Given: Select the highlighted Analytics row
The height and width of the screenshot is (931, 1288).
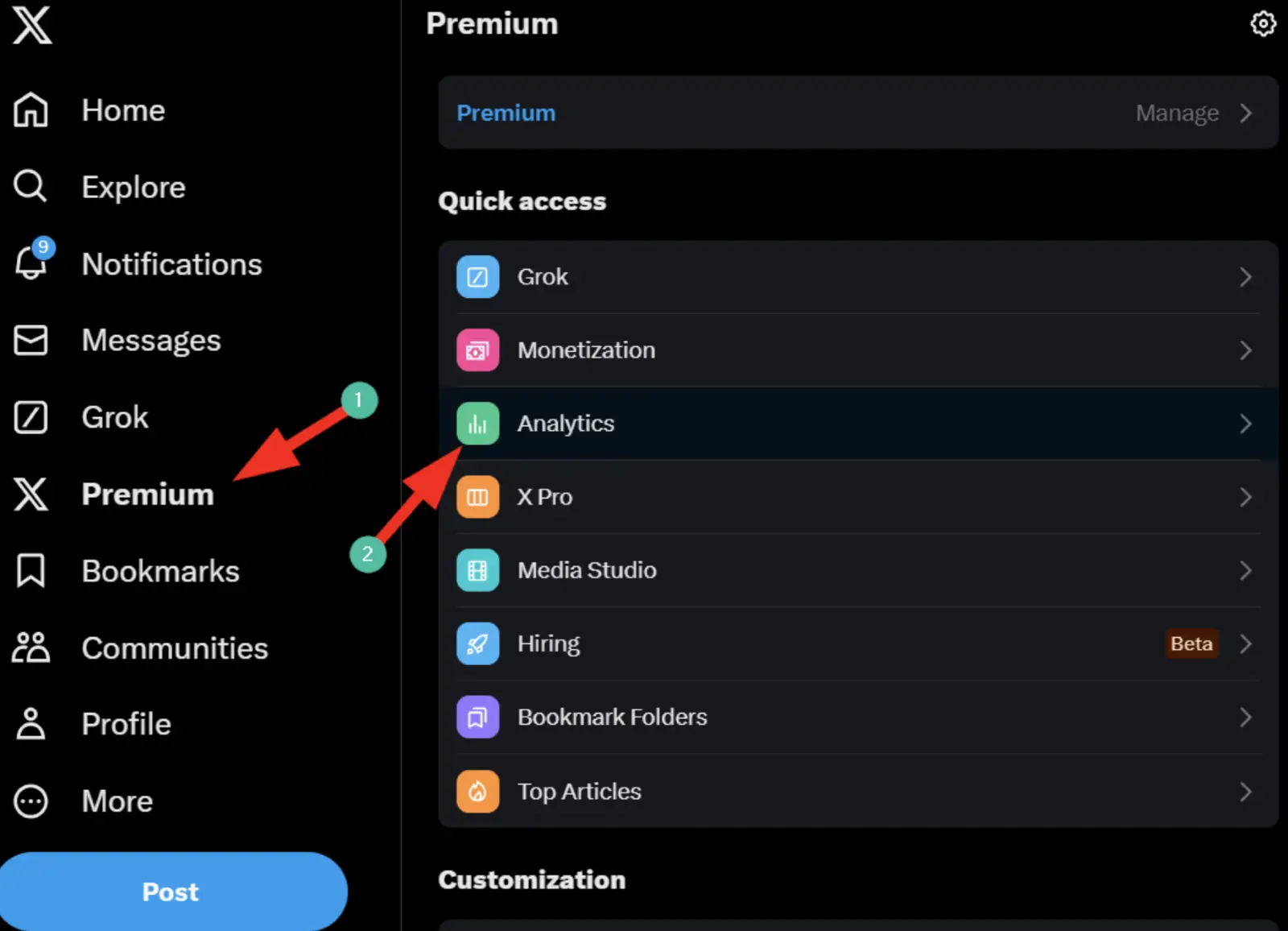Looking at the screenshot, I should (805, 424).
